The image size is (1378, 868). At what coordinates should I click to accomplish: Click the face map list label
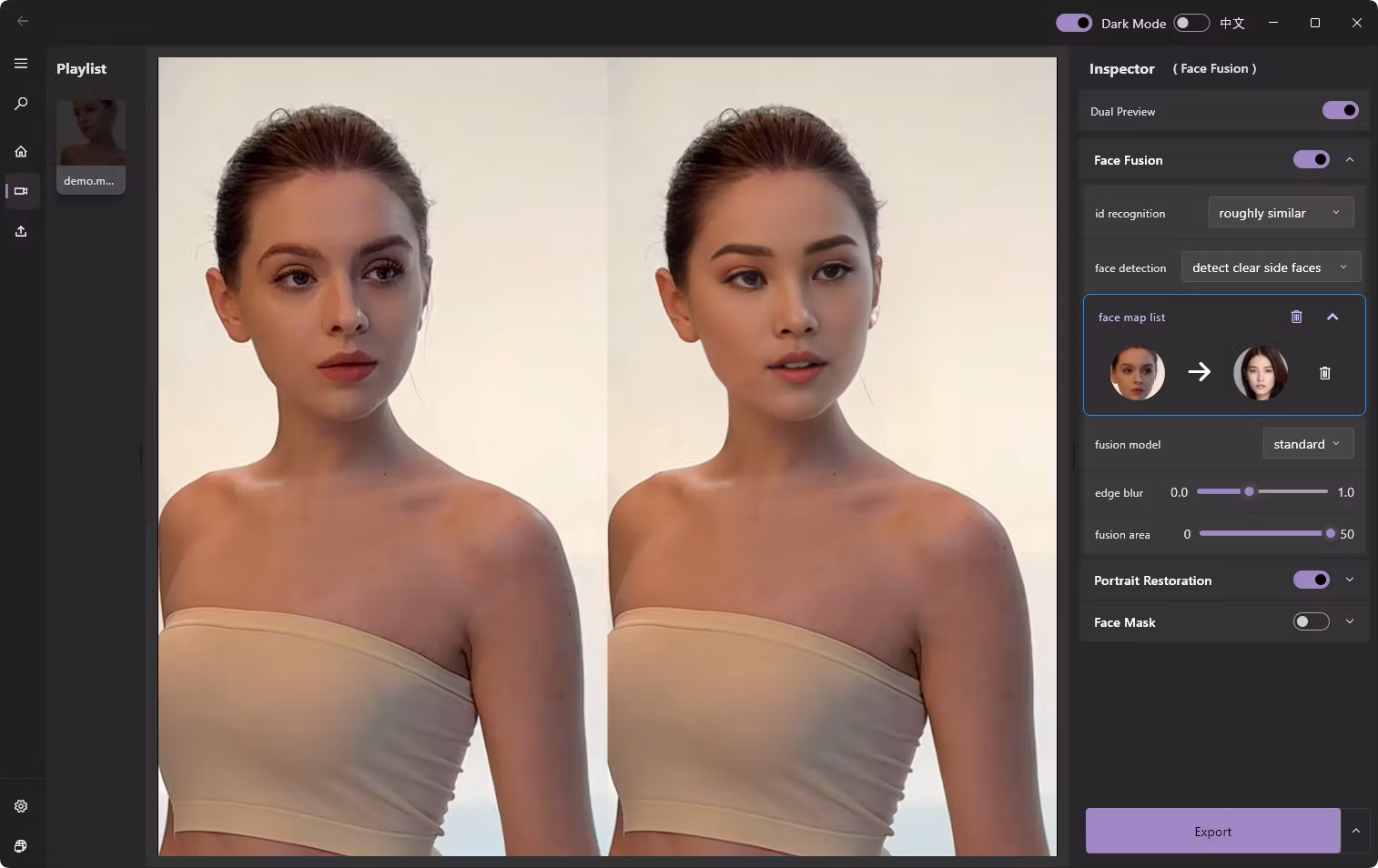click(x=1131, y=317)
